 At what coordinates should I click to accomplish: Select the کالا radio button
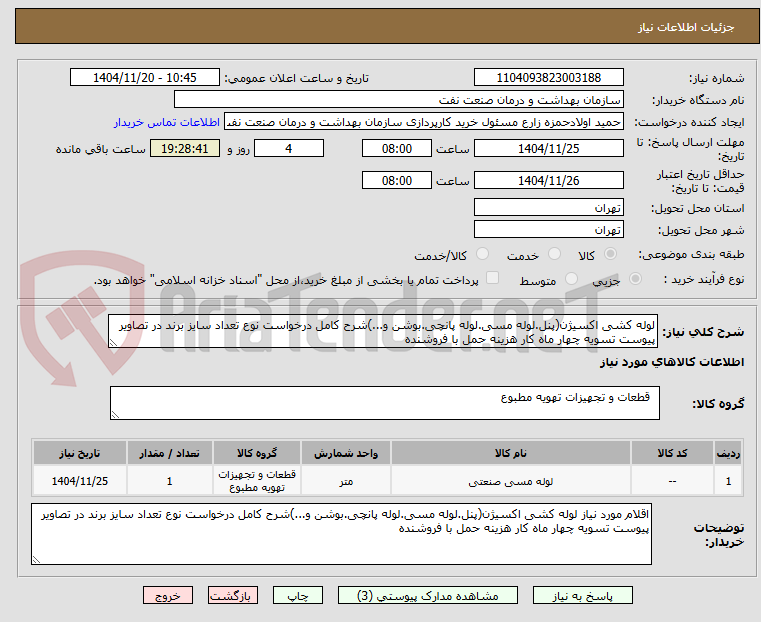click(611, 254)
